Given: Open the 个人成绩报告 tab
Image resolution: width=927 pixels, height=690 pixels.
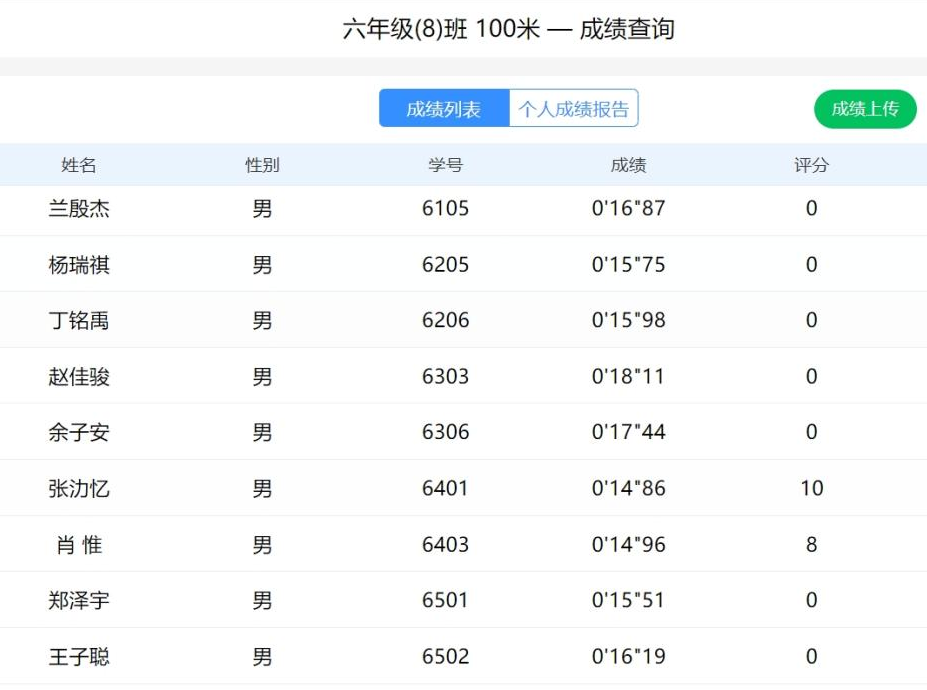Looking at the screenshot, I should [x=575, y=108].
